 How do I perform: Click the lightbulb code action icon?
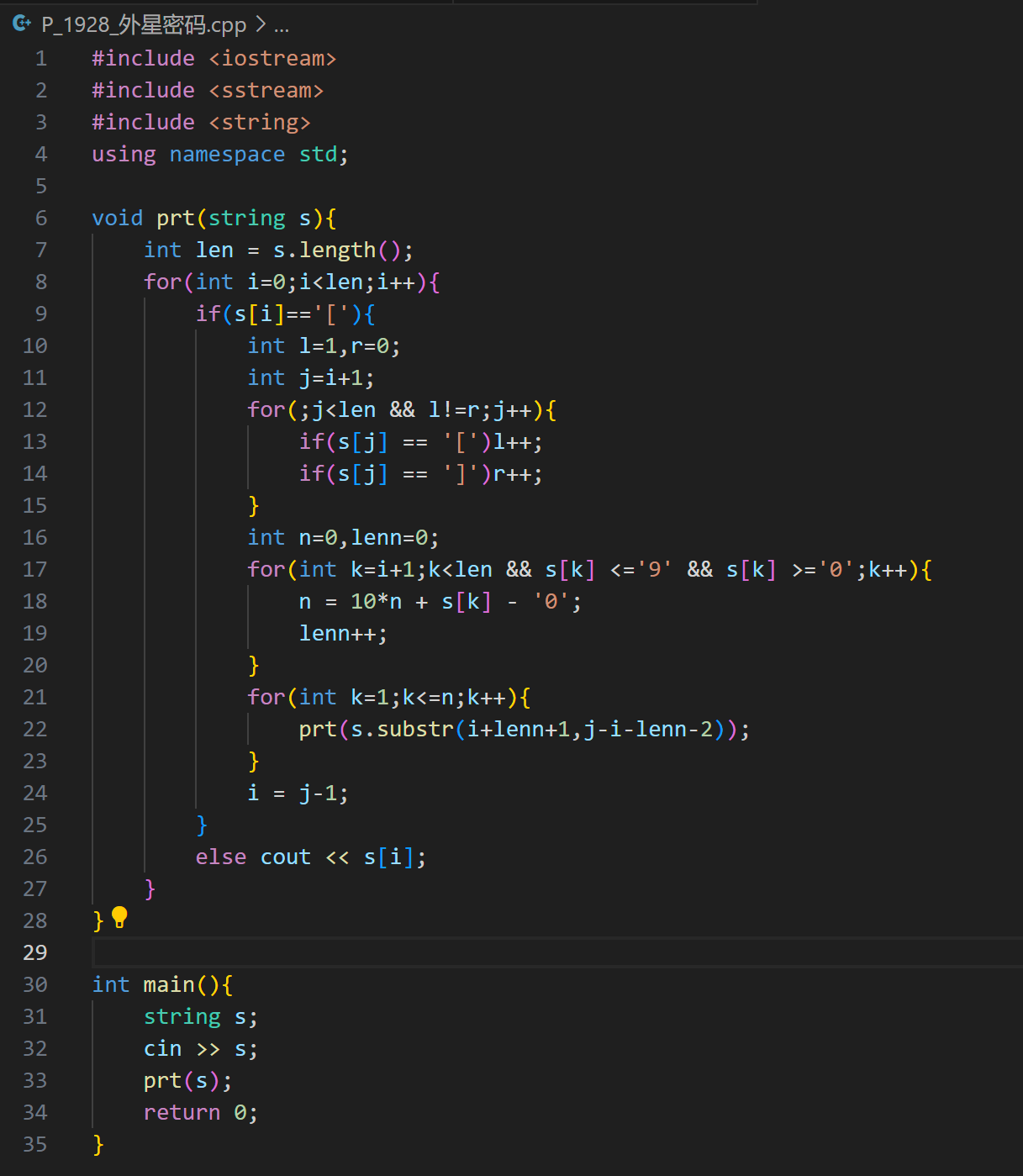pyautogui.click(x=119, y=917)
